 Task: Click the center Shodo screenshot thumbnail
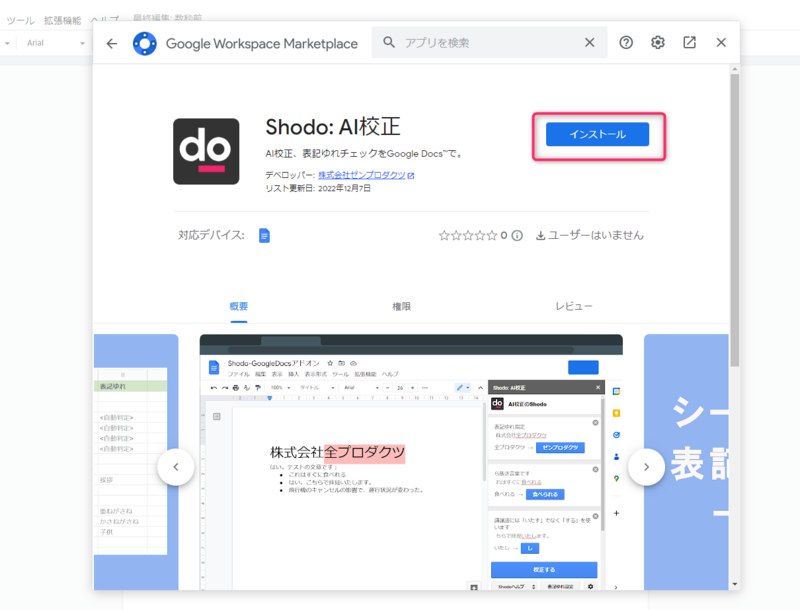411,462
